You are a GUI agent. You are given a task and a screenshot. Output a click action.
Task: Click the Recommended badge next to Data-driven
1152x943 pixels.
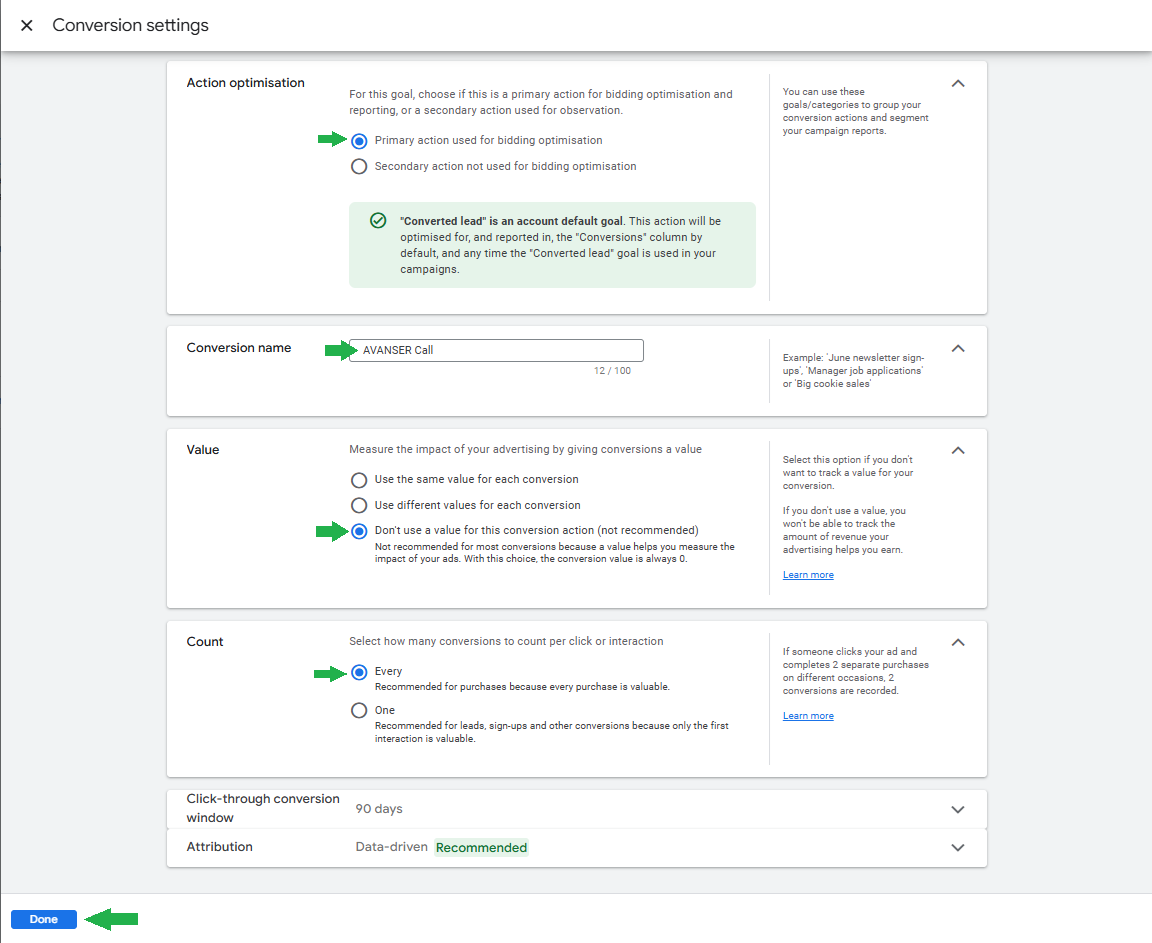pyautogui.click(x=481, y=848)
